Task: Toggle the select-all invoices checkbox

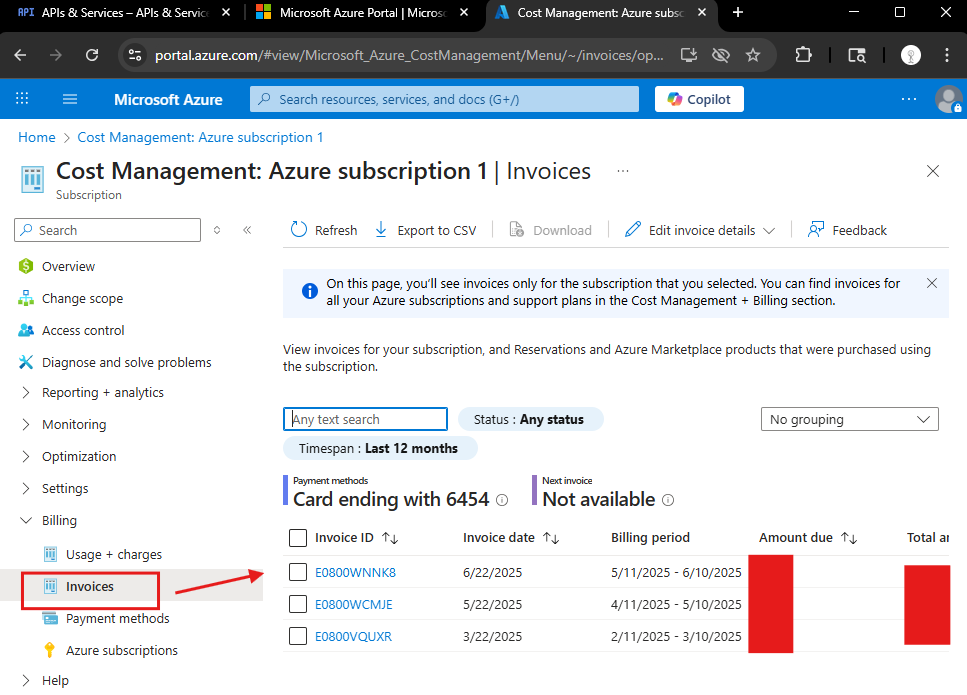Action: tap(298, 538)
